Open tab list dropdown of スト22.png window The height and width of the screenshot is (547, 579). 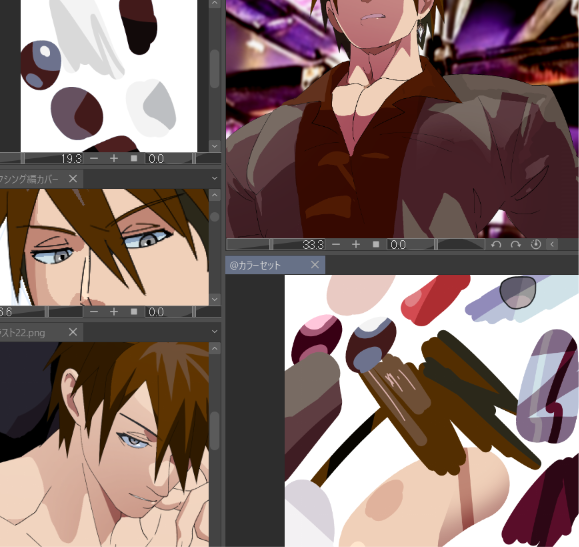point(215,332)
